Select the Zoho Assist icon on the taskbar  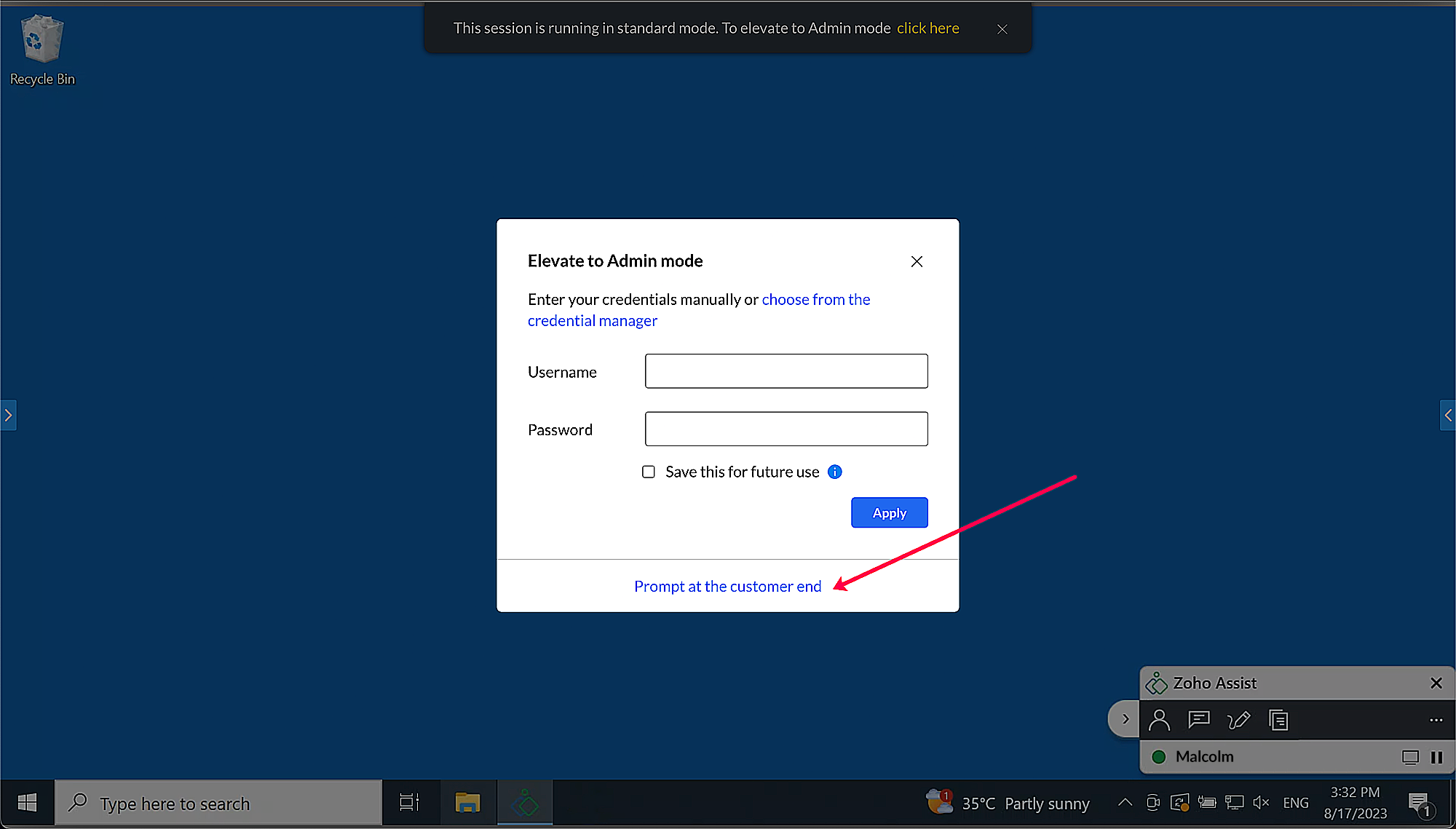(x=524, y=803)
